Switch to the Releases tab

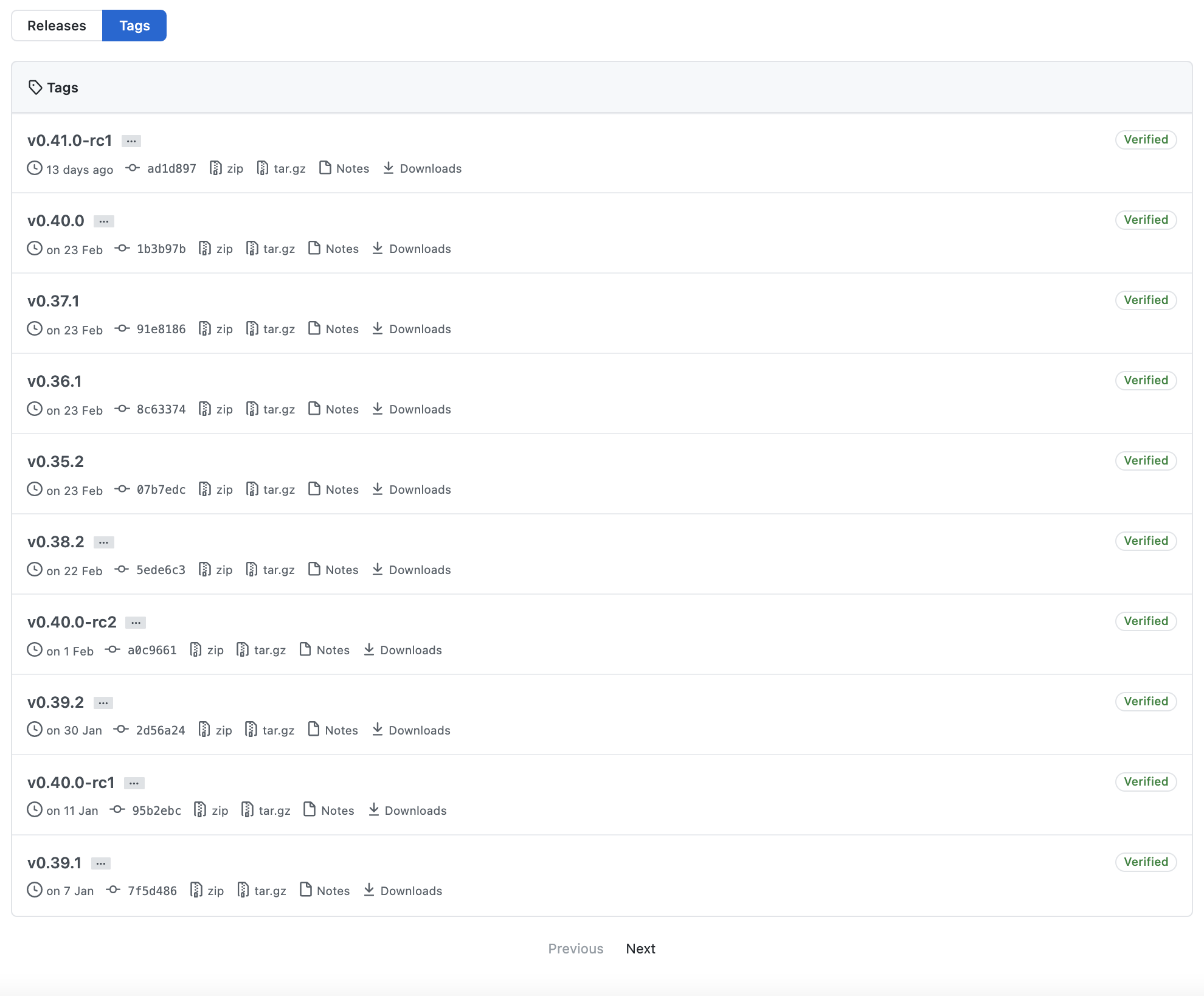coord(57,26)
